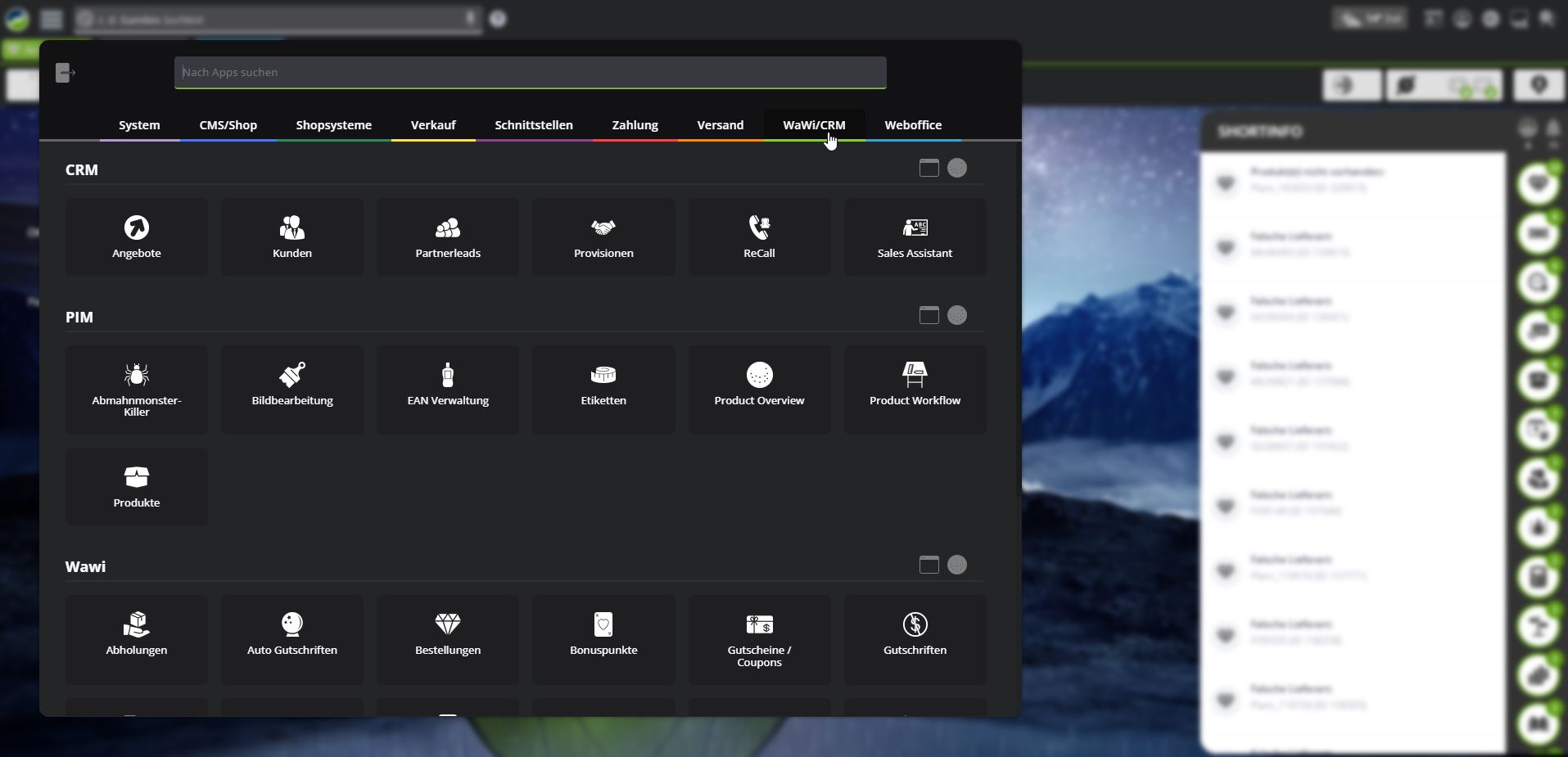Launch Product Workflow app

click(915, 390)
